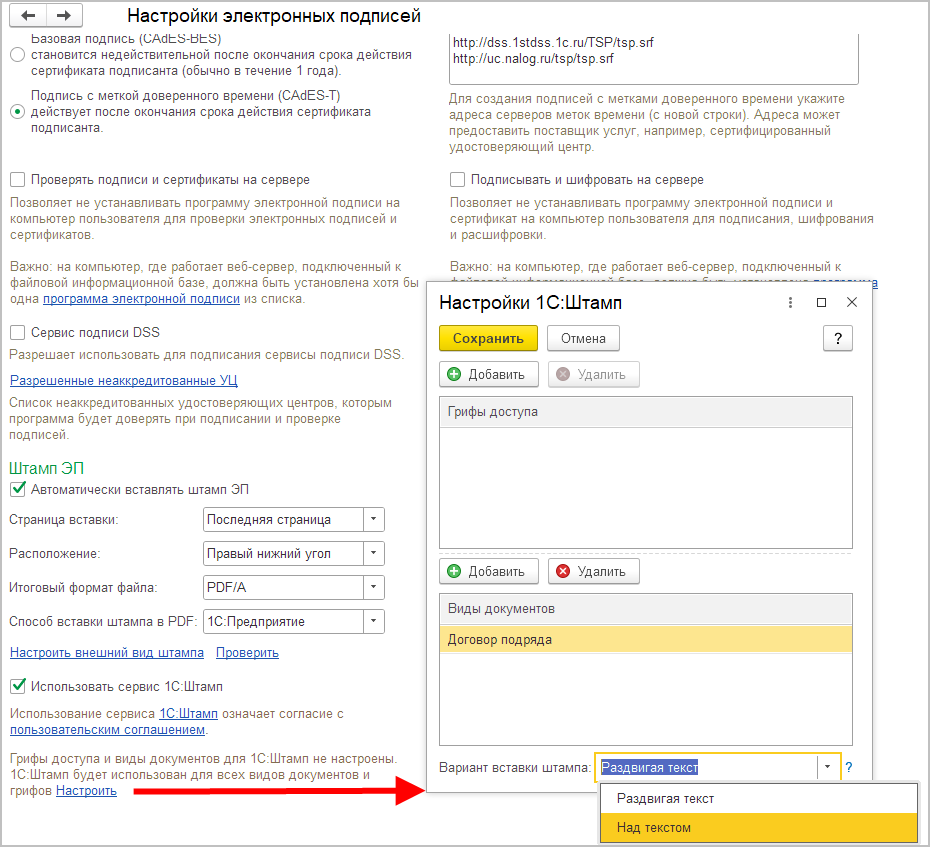Open the Страница вставки dropdown
The width and height of the screenshot is (930, 847).
[x=374, y=520]
